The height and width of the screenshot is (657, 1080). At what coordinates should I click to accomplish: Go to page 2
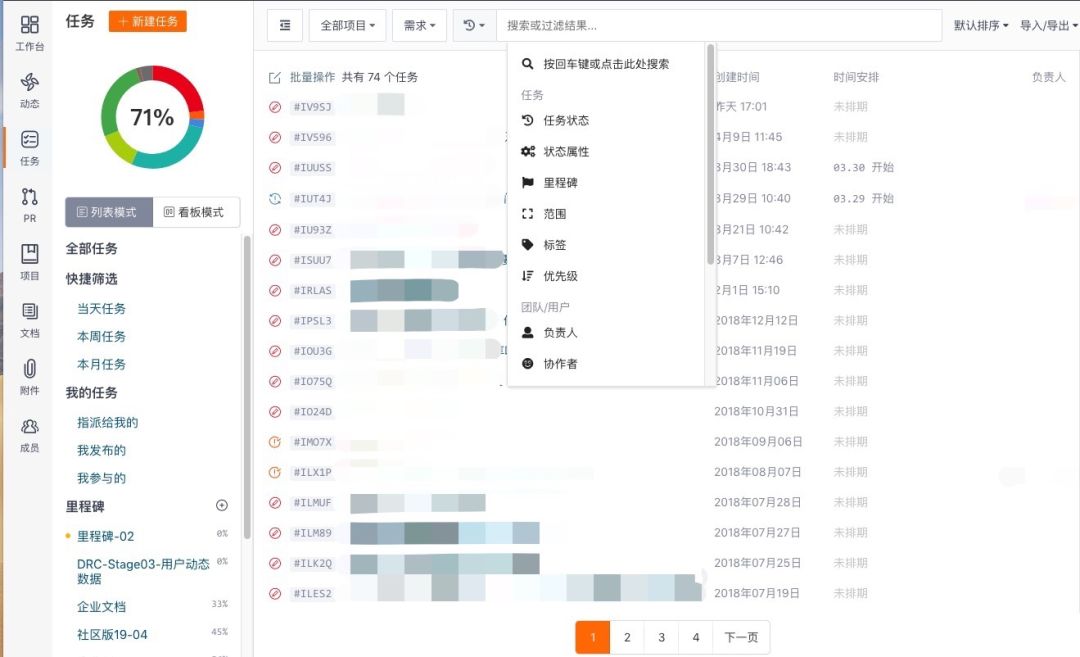(x=627, y=637)
